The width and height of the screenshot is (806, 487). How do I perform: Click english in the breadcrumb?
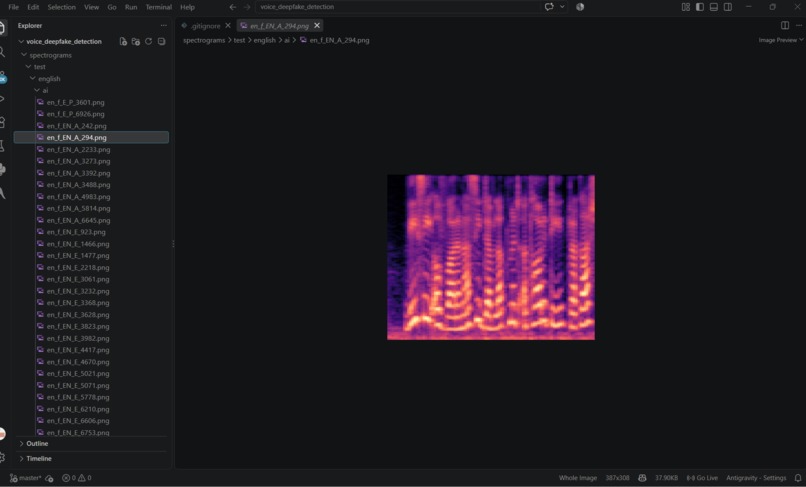(264, 40)
